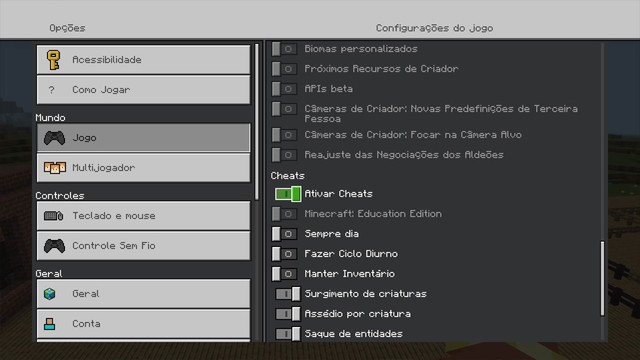640x360 pixels.
Task: Toggle Próximos Recursos de Criador
Action: (284, 69)
